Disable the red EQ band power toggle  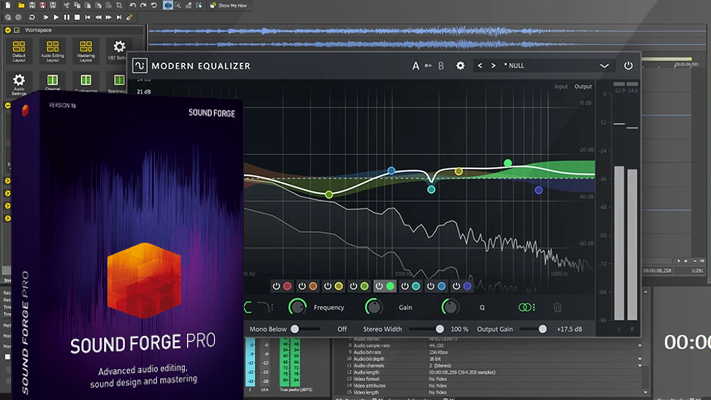tap(275, 286)
